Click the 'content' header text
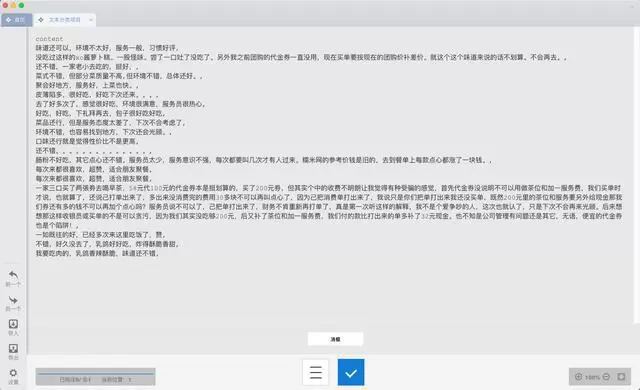This screenshot has width=640, height=390. (x=49, y=39)
